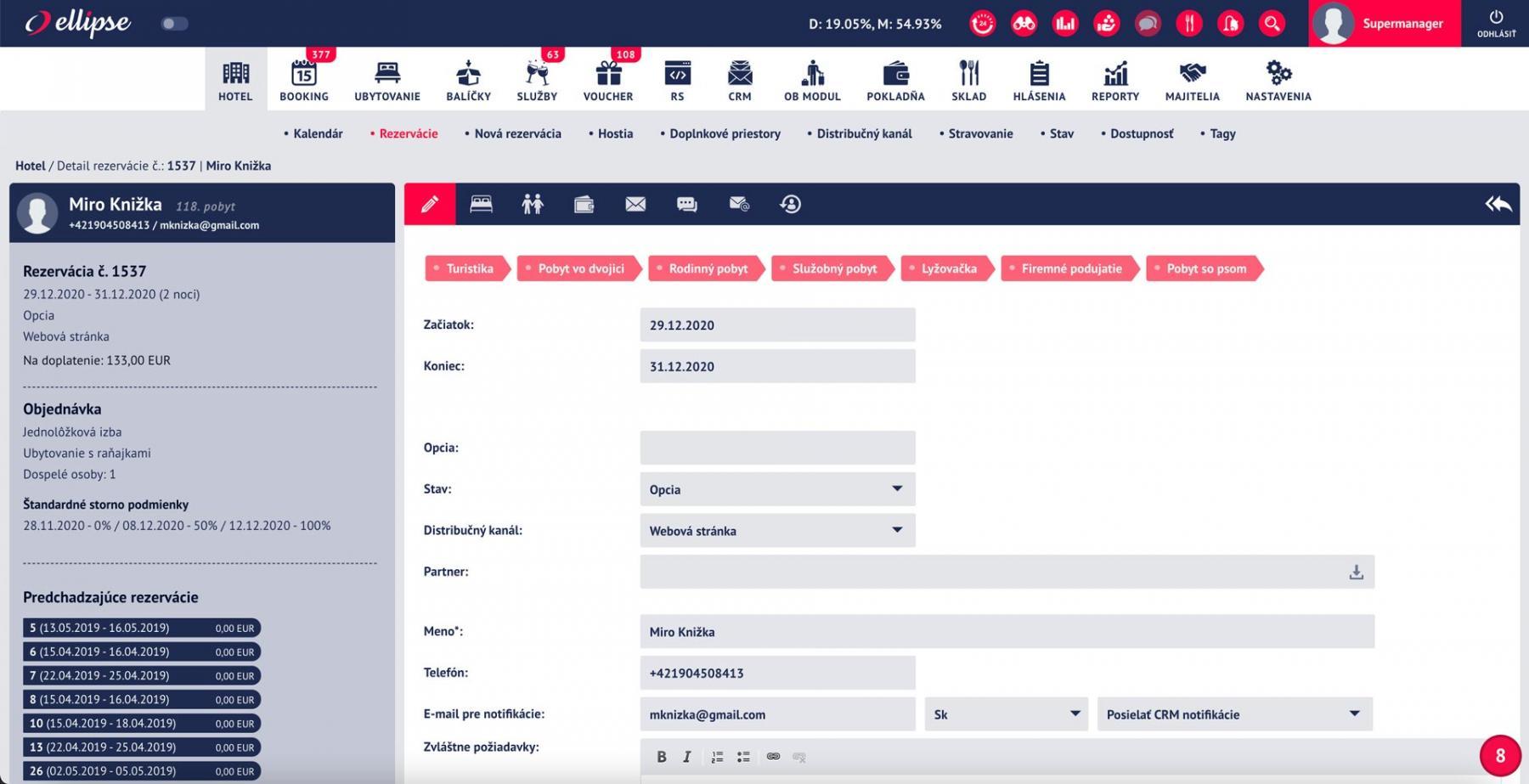This screenshot has width=1529, height=784.
Task: Expand the Stav dropdown
Action: point(777,489)
